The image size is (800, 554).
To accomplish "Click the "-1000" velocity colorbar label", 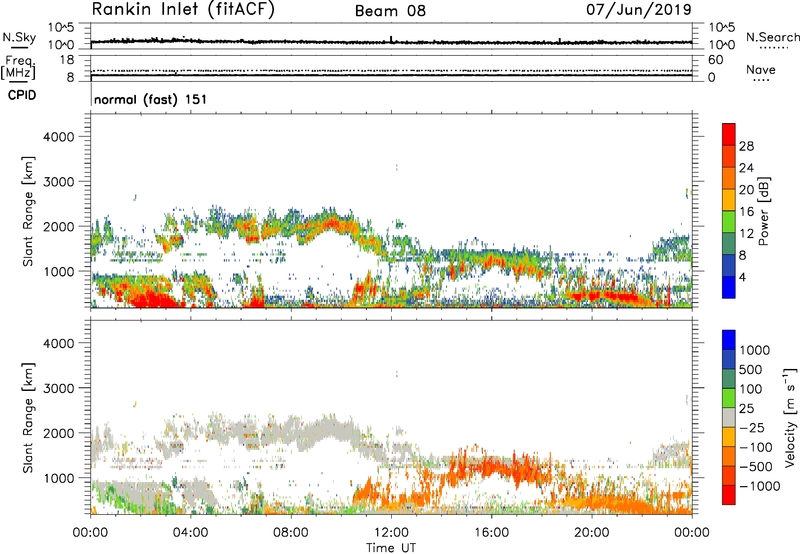I will click(x=759, y=486).
